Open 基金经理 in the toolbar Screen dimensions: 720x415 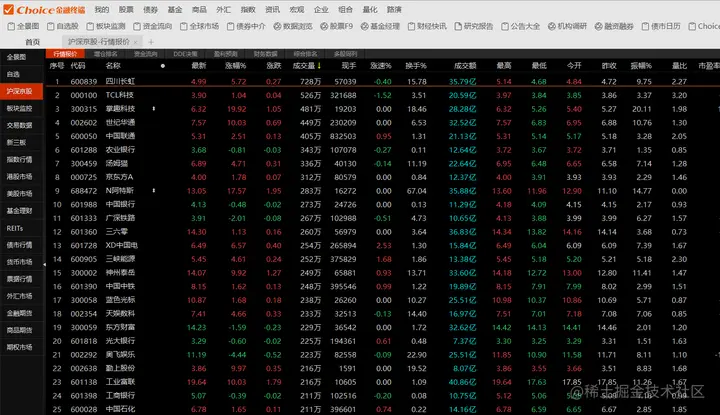click(x=380, y=27)
